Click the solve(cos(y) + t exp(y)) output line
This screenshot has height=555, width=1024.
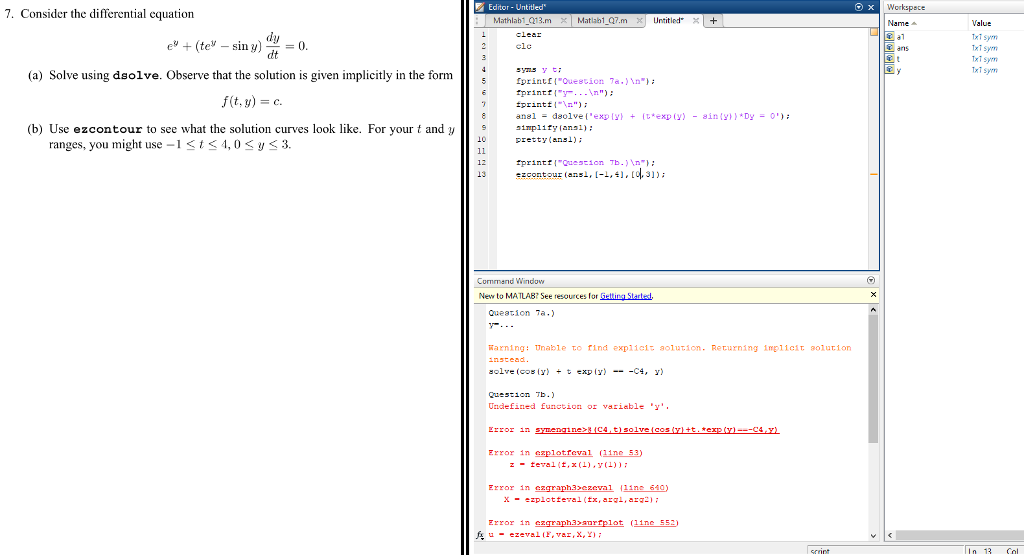(575, 371)
